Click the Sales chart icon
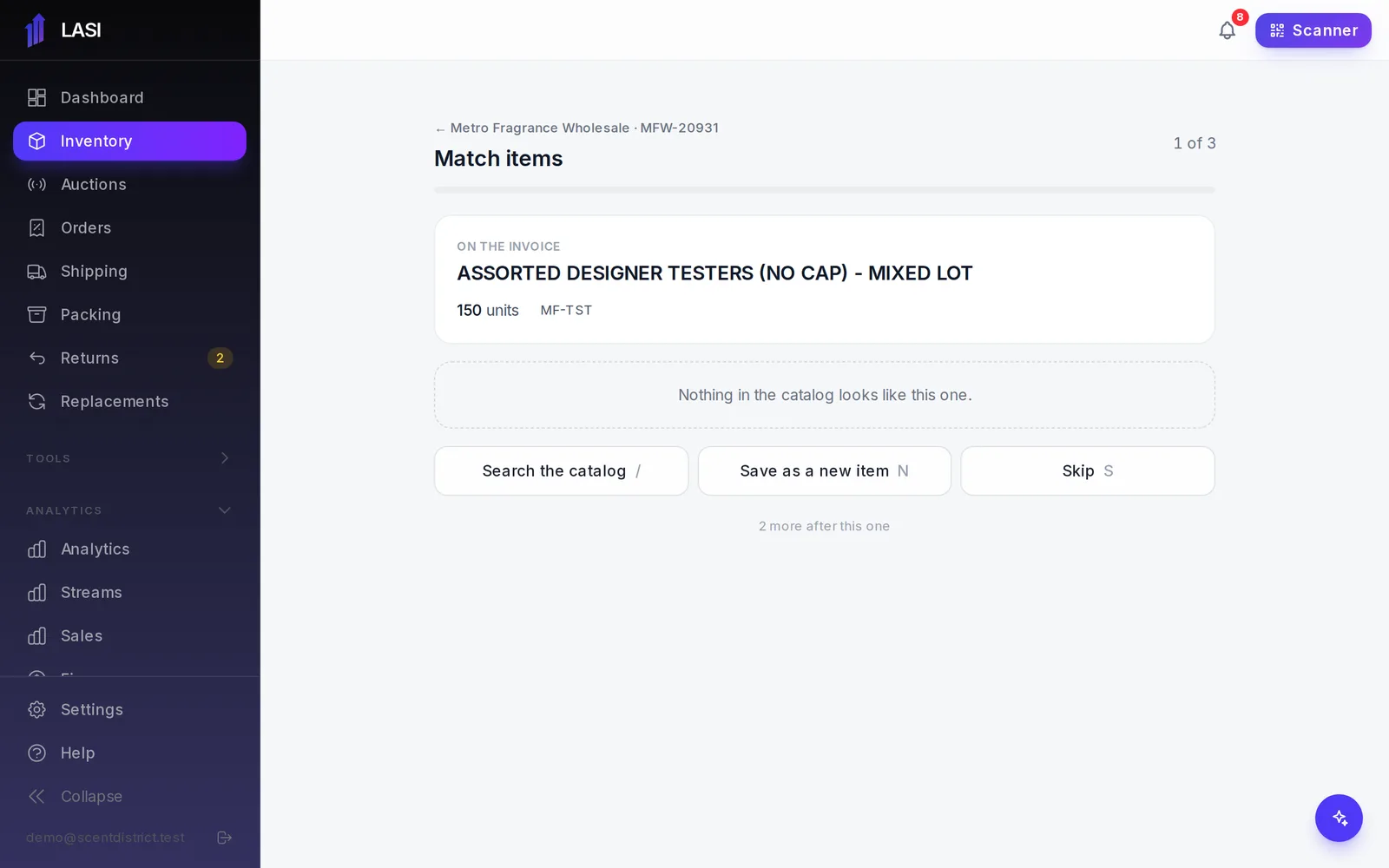1389x868 pixels. [36, 635]
